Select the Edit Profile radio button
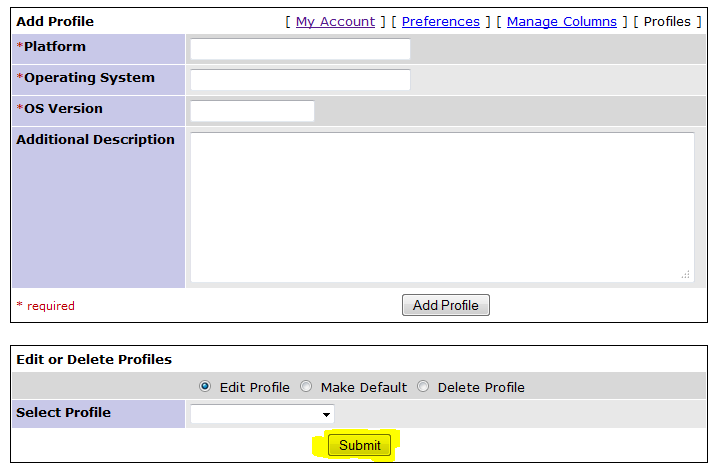The height and width of the screenshot is (474, 711). click(205, 387)
